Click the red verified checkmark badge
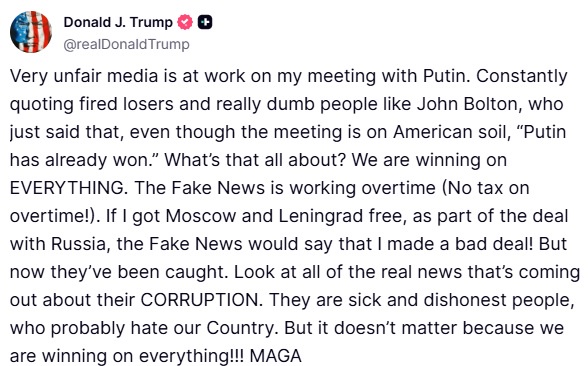Viewport: 588px width, 366px height. (x=184, y=22)
